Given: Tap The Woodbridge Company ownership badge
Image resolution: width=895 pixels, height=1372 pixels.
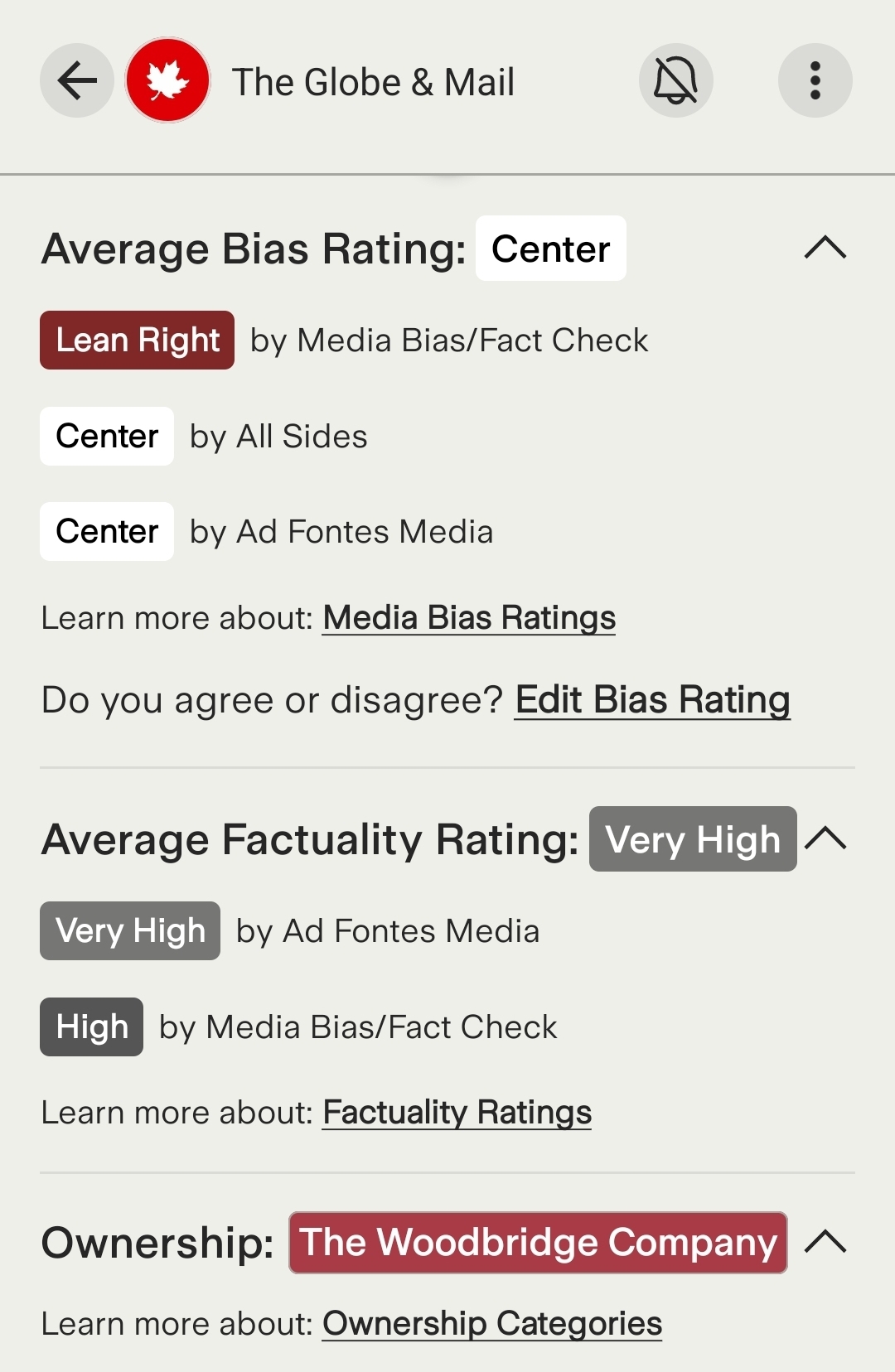Looking at the screenshot, I should click(x=538, y=1243).
